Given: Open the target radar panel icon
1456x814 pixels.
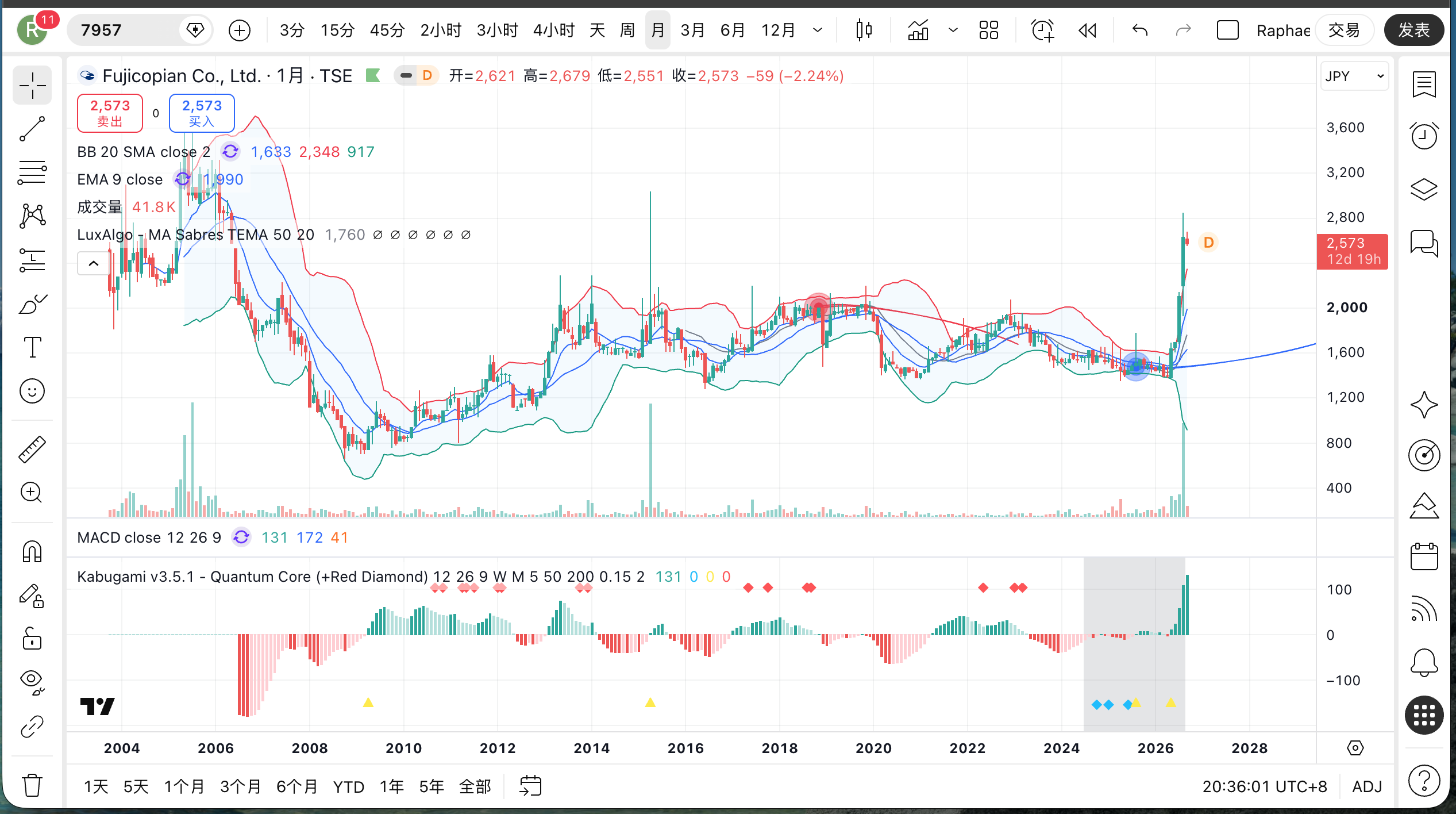Looking at the screenshot, I should point(1424,455).
